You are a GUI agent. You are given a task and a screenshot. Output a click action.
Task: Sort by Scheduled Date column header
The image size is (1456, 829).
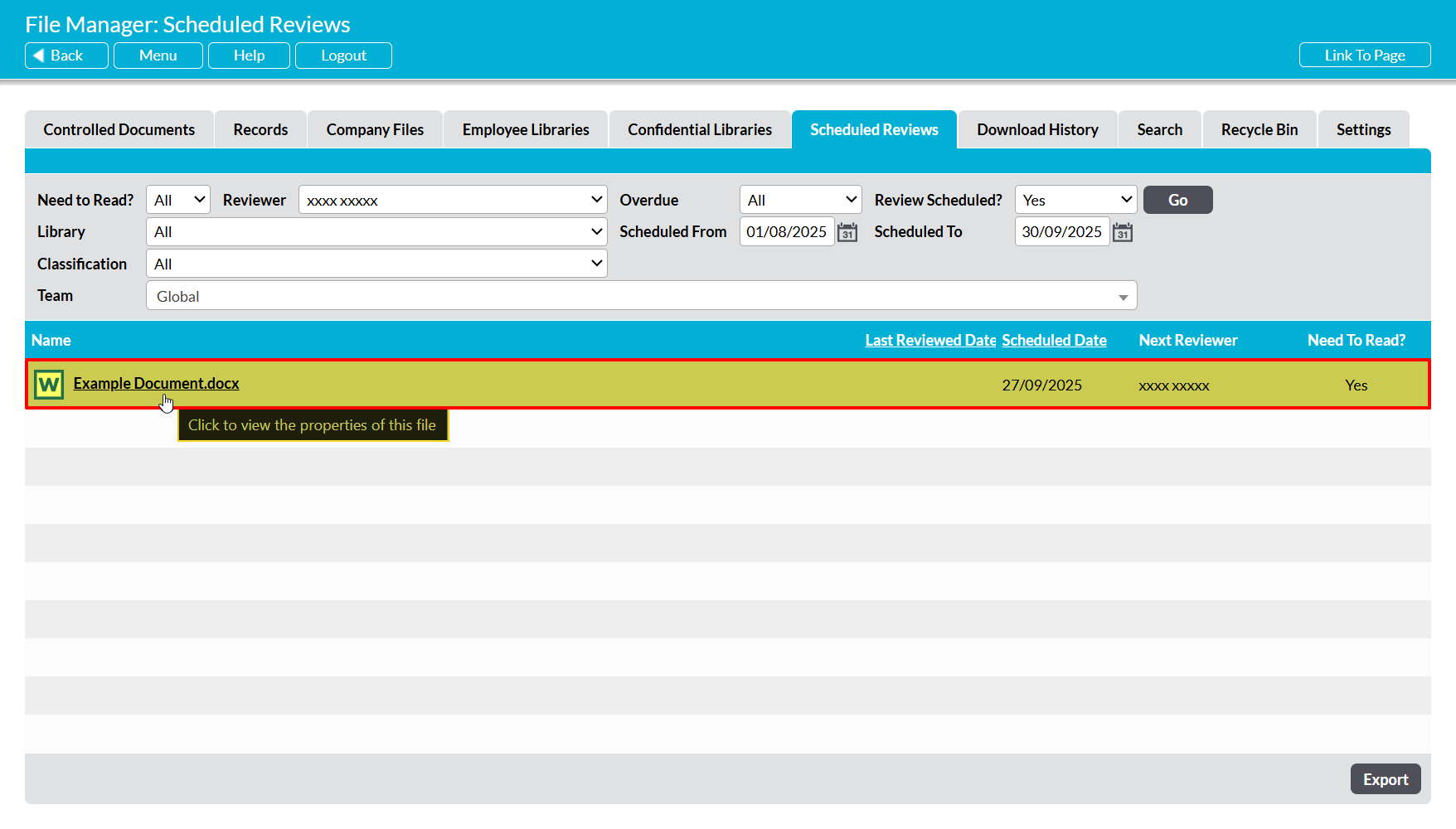click(x=1054, y=341)
